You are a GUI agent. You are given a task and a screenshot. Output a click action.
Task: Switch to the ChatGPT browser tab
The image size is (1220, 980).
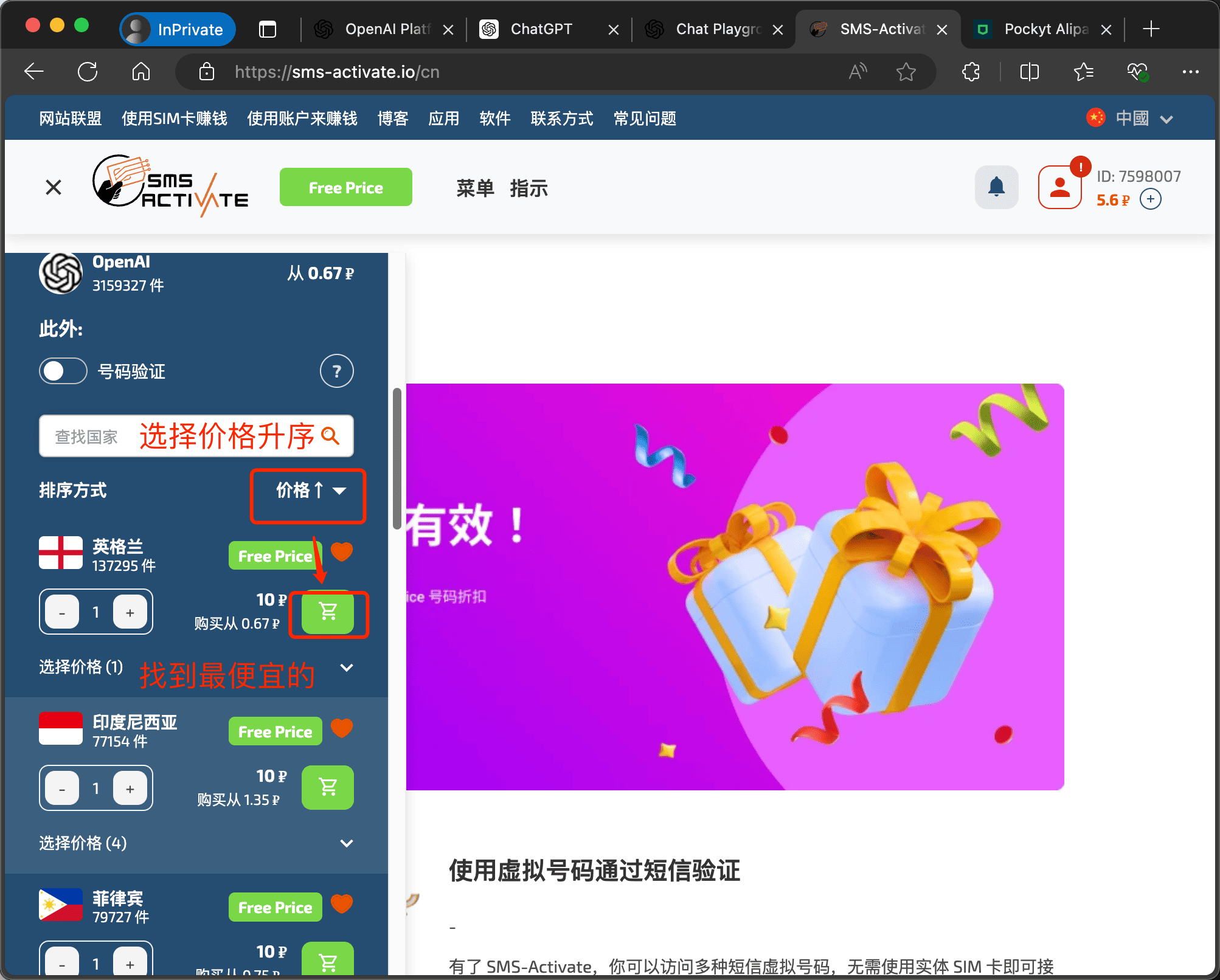point(541,29)
